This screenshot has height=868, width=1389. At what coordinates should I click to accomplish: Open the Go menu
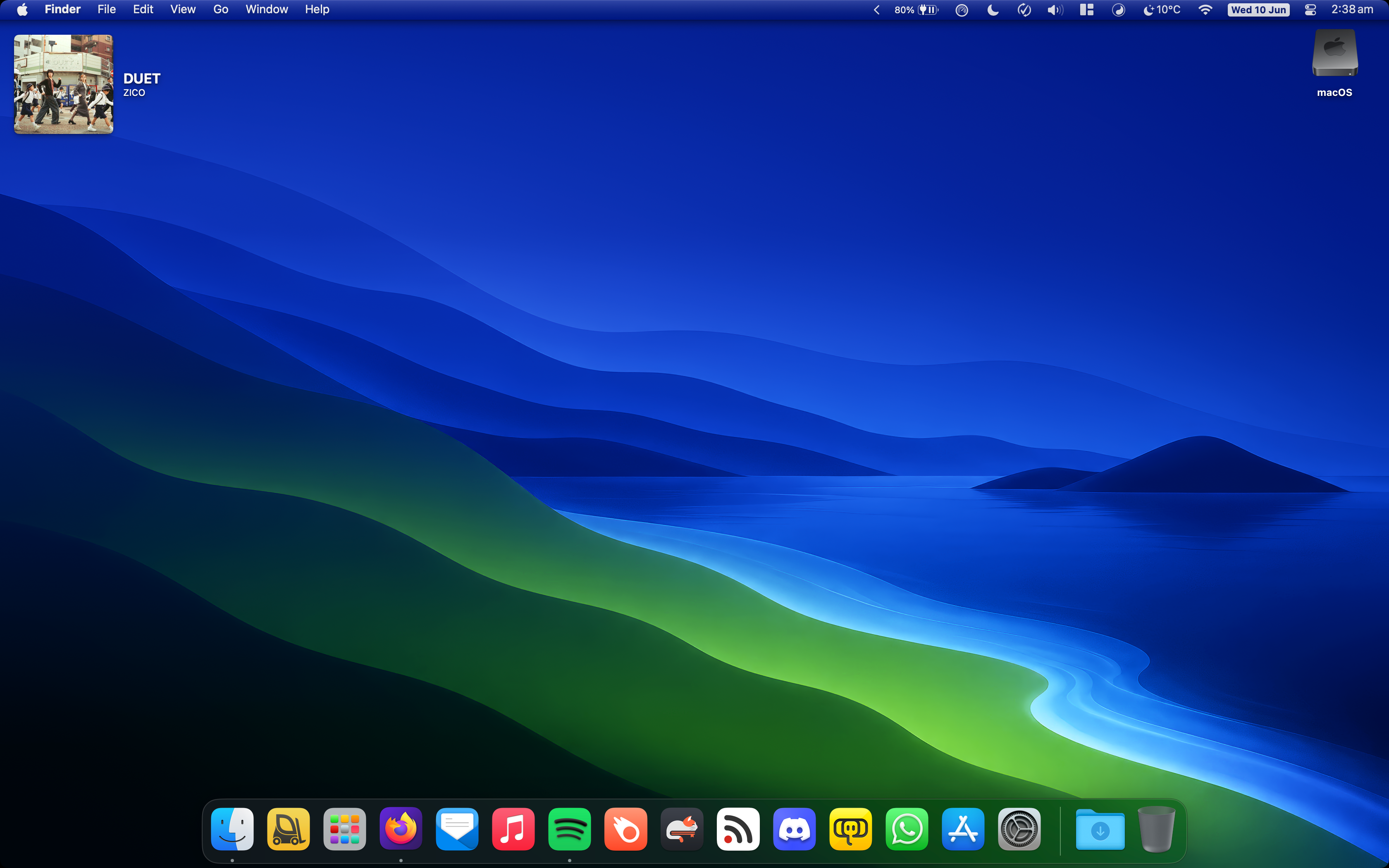pos(221,10)
